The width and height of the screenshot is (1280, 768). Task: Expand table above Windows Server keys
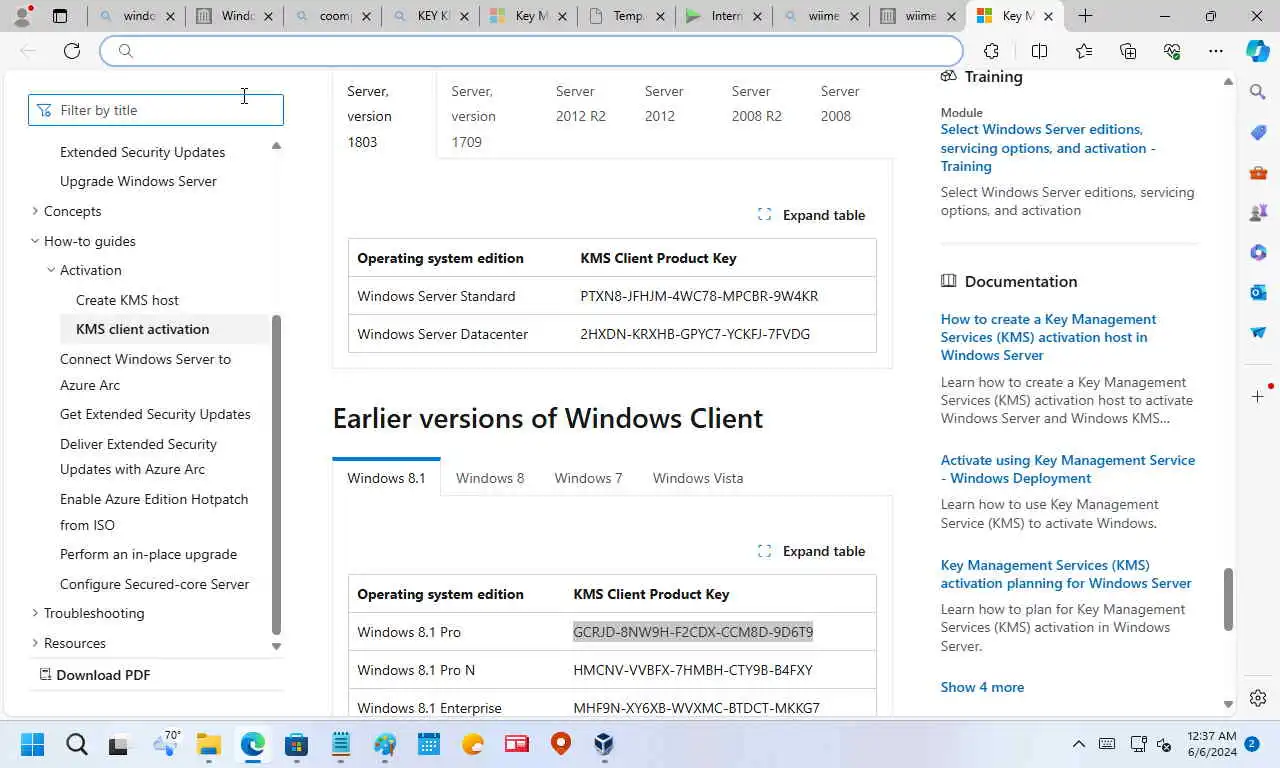tap(811, 215)
